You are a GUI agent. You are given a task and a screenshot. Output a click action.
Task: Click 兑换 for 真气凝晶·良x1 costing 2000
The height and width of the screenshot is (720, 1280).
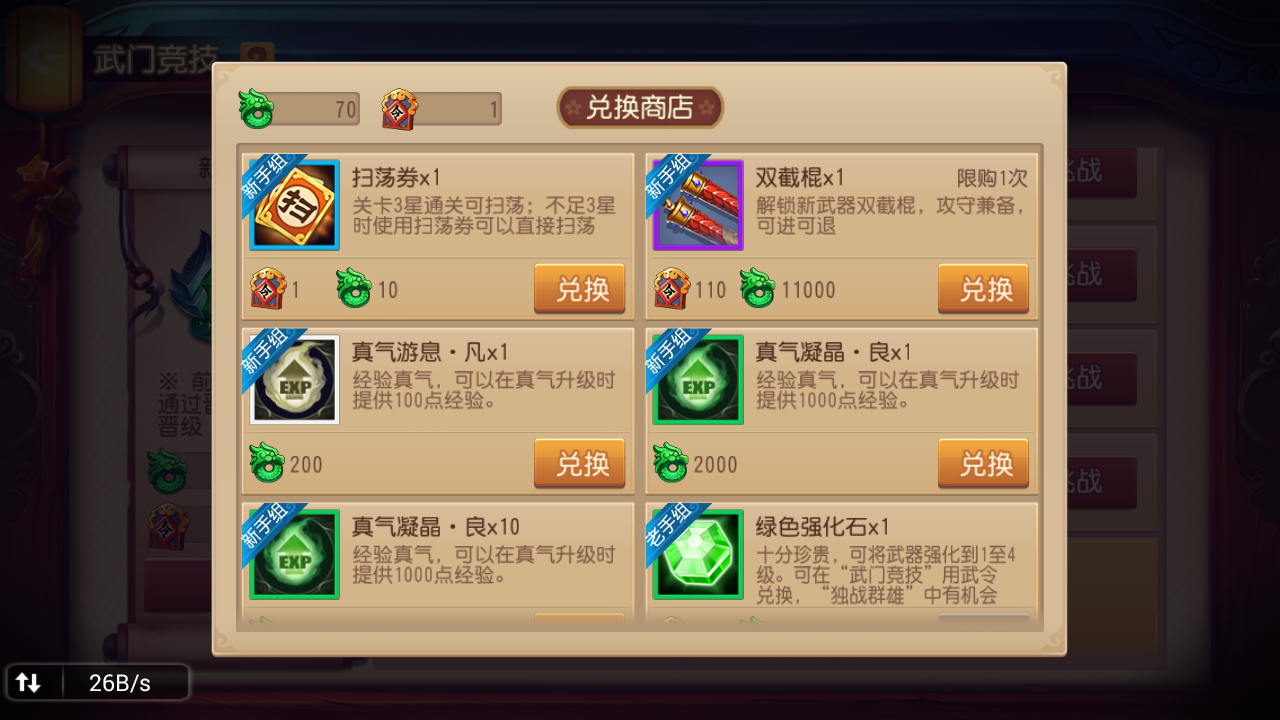(x=983, y=464)
